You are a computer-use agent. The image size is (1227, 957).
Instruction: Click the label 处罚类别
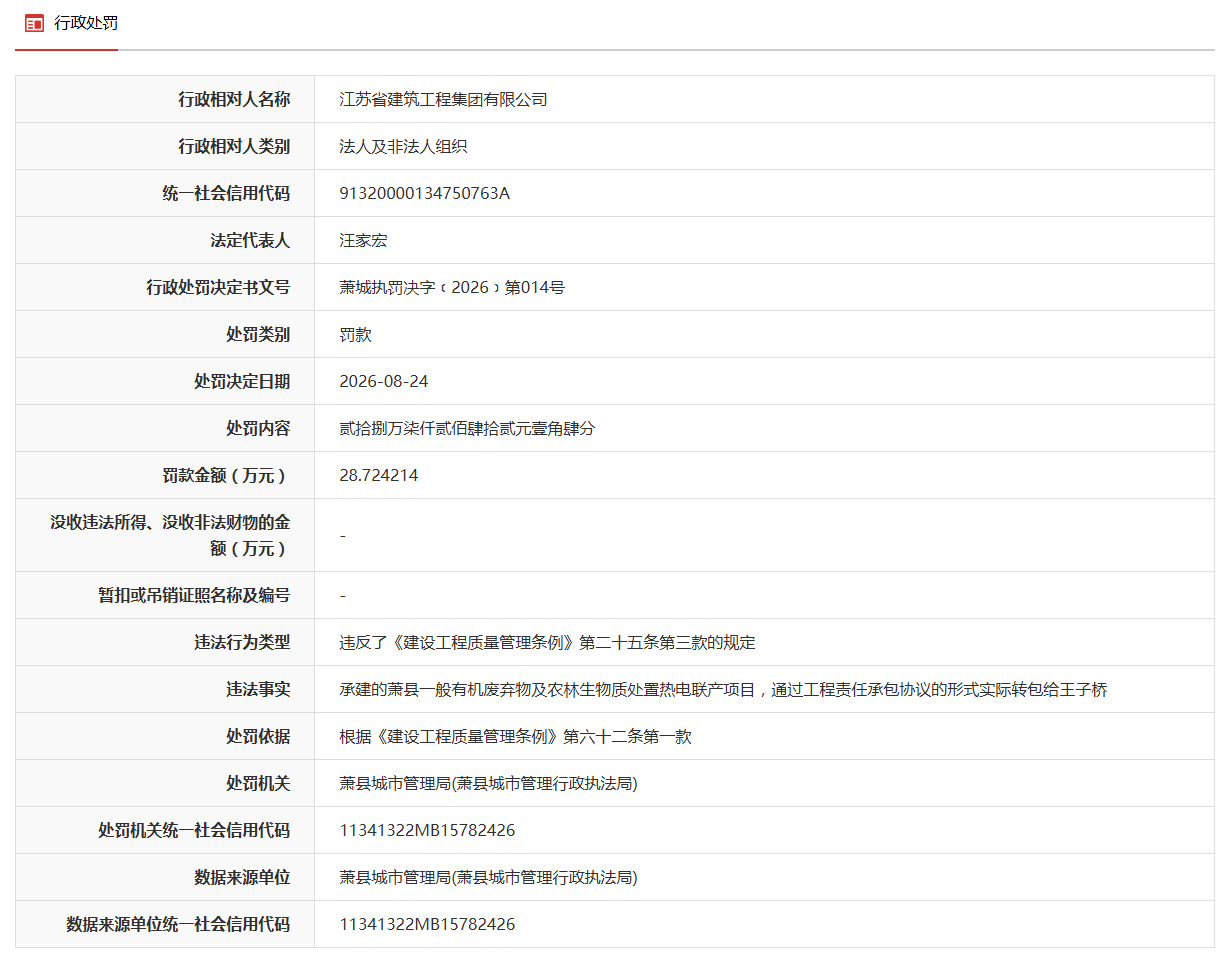click(x=258, y=334)
